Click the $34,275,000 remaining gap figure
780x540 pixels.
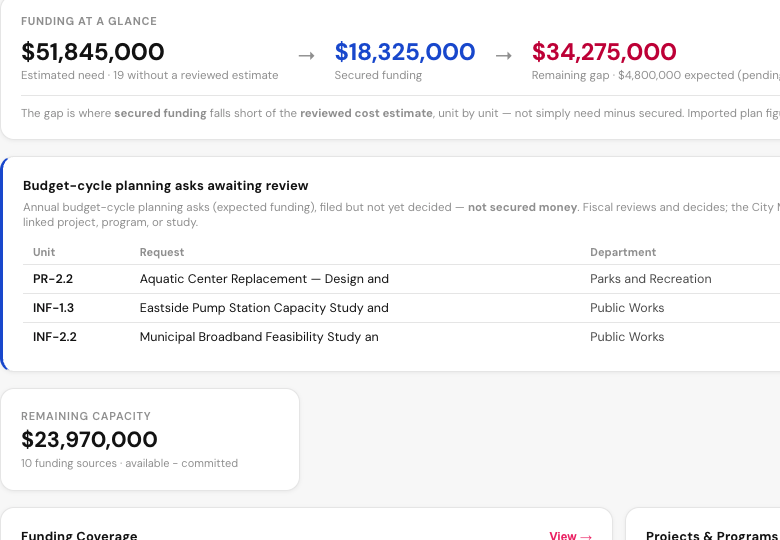point(604,52)
